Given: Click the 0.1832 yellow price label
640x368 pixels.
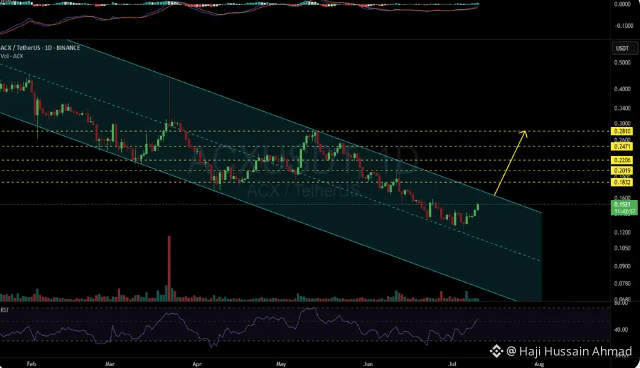Looking at the screenshot, I should click(622, 182).
